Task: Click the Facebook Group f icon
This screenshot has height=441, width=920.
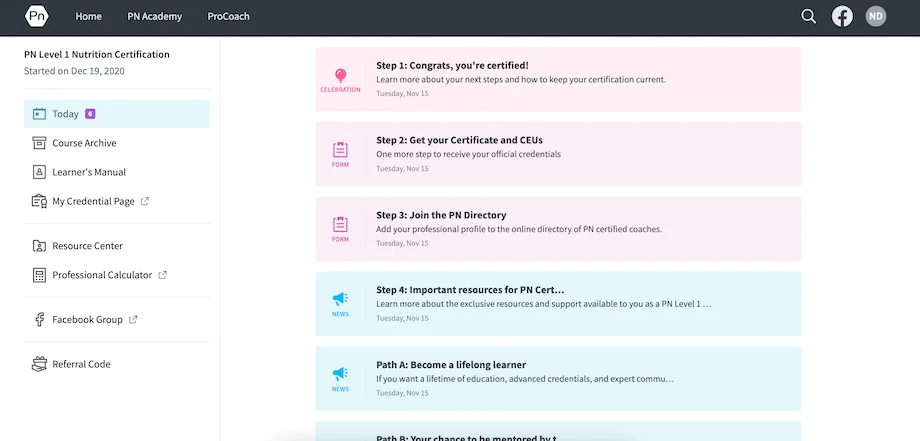Action: (39, 320)
